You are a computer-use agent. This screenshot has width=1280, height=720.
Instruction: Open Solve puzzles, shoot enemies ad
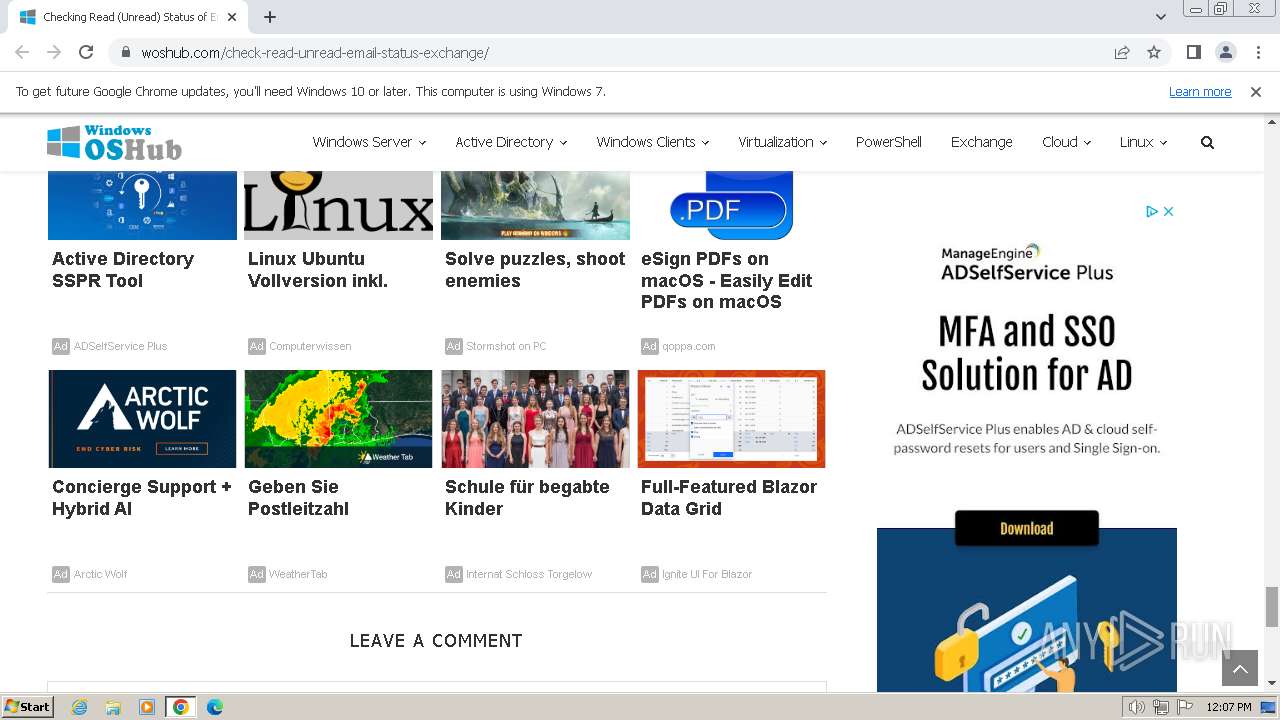click(535, 270)
